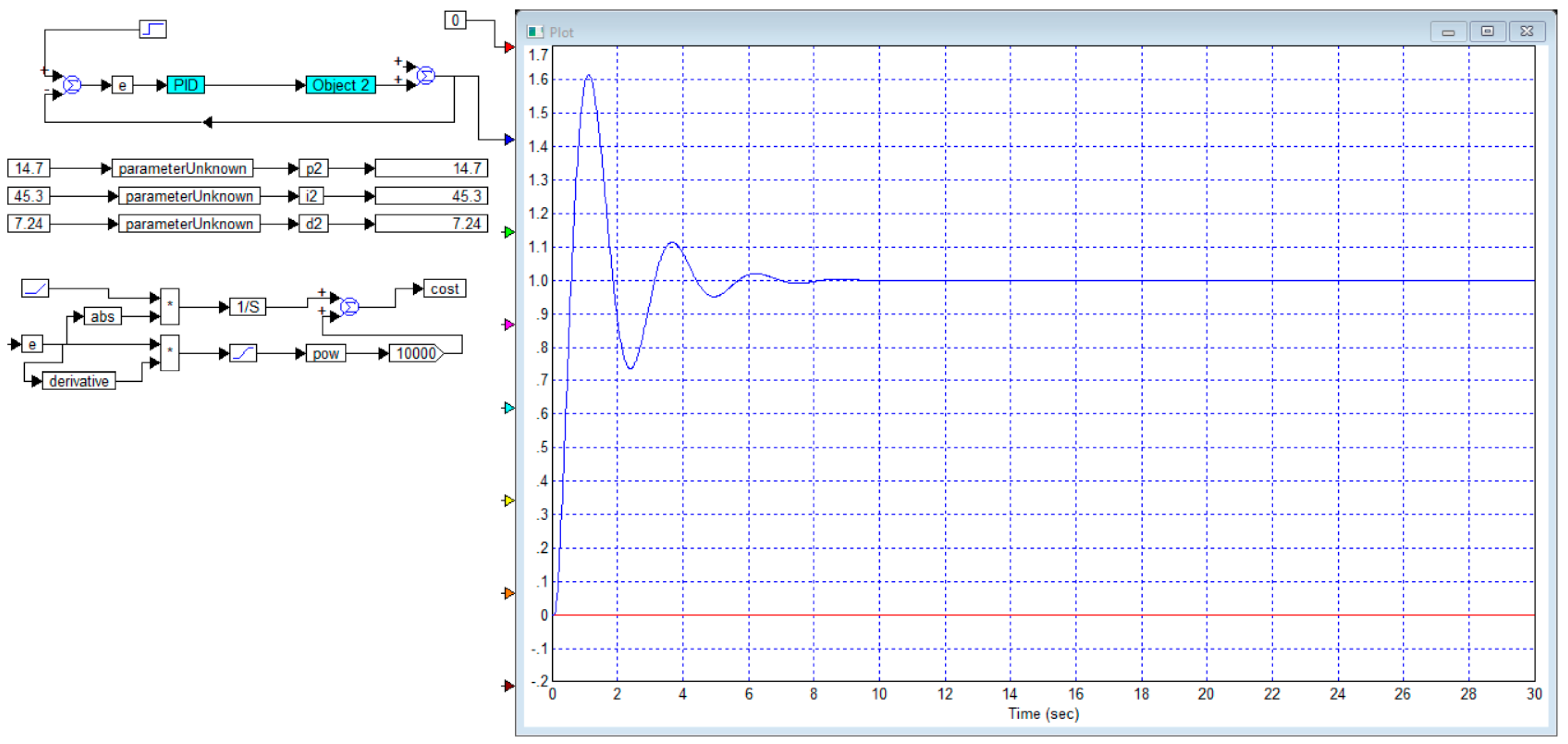
Task: Select the upper multiply block
Action: click(170, 306)
